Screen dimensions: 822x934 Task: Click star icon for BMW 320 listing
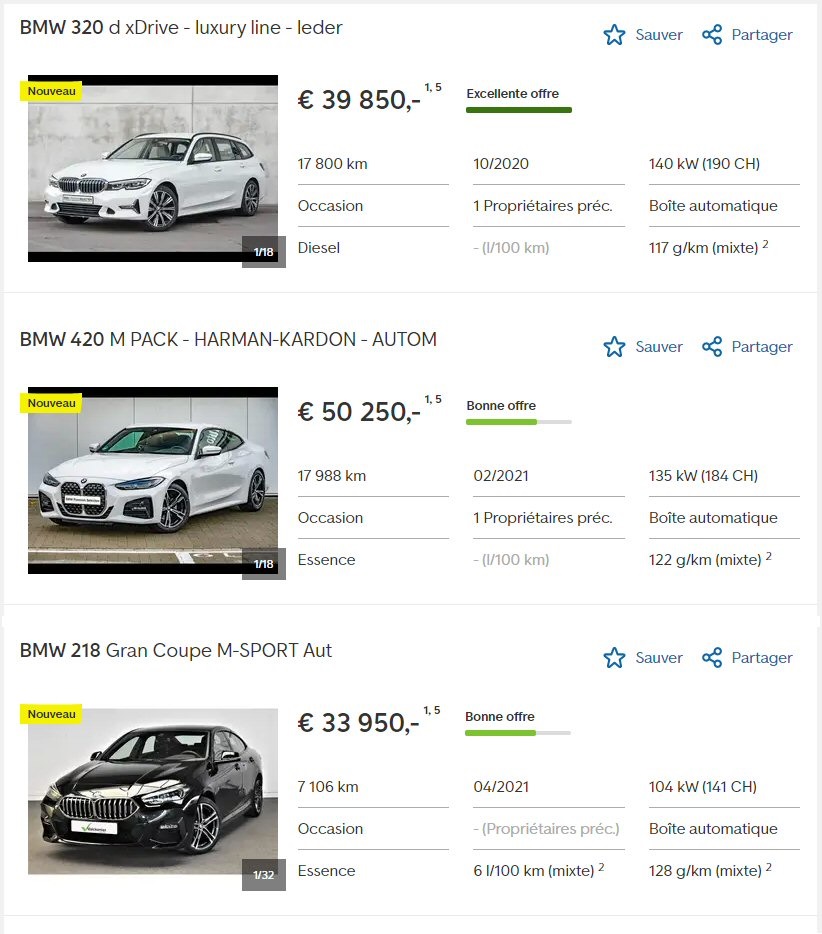point(614,35)
